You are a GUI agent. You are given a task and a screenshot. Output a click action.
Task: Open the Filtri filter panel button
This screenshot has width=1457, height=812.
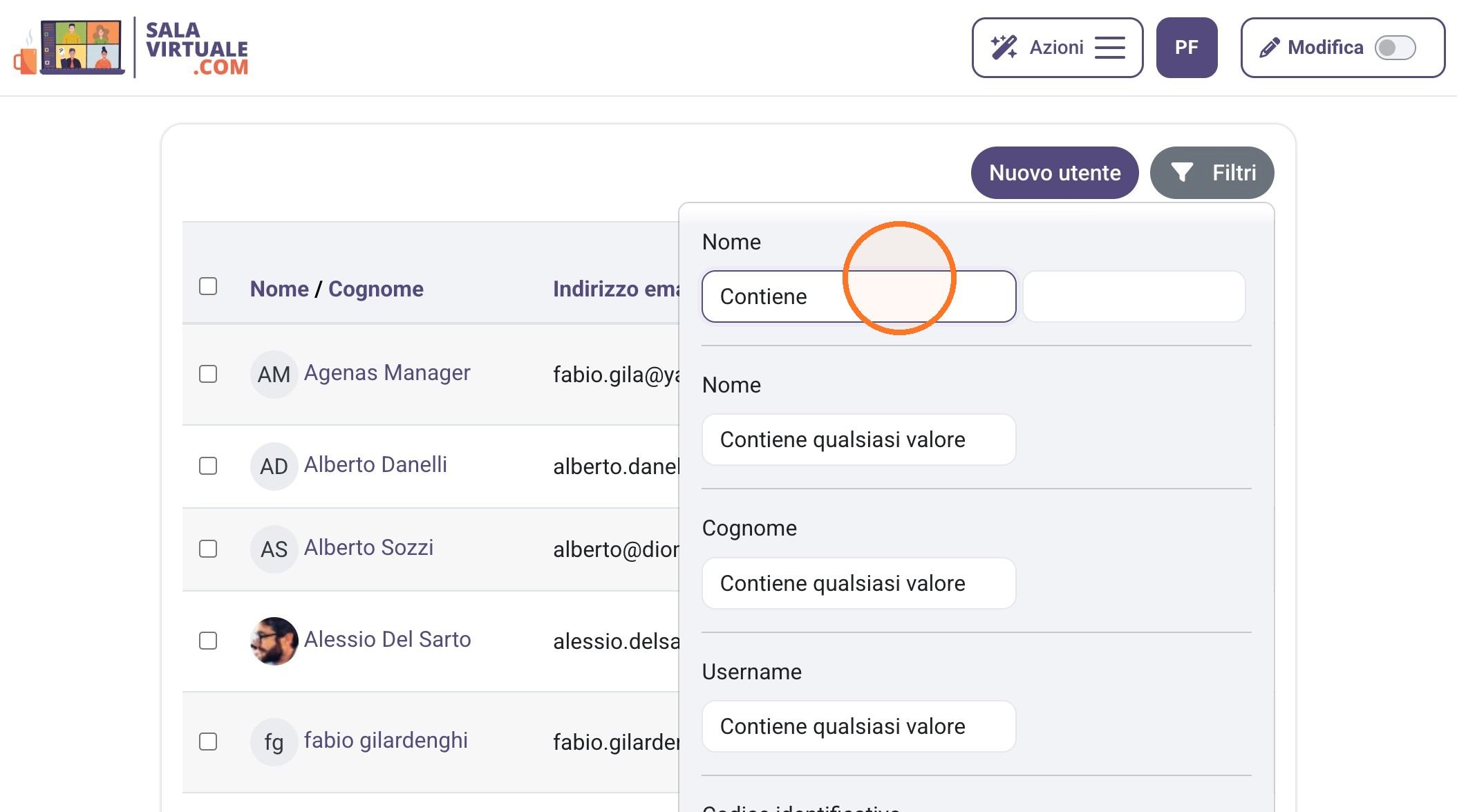point(1212,173)
